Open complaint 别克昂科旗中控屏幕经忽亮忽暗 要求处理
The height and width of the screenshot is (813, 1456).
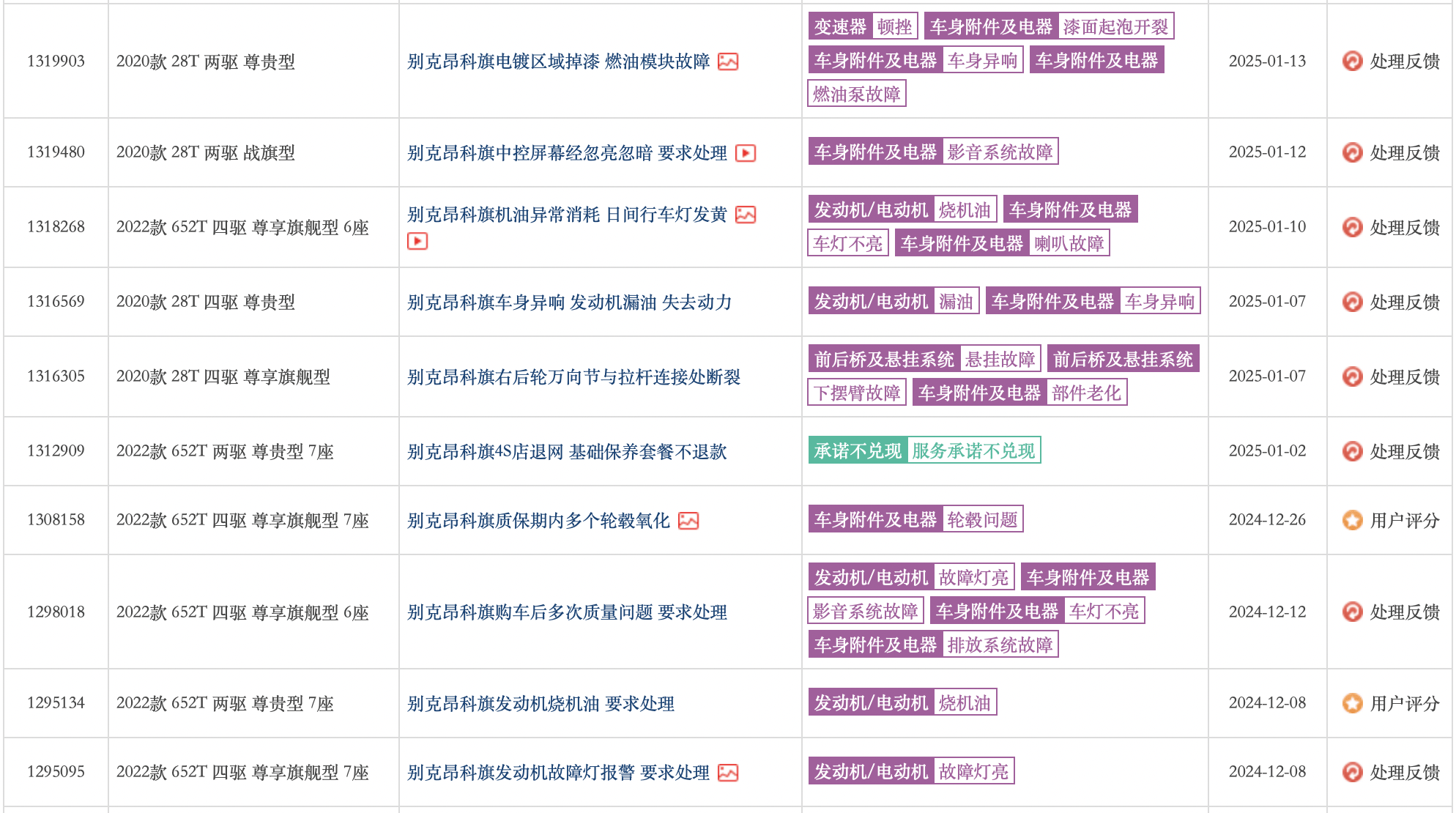click(x=567, y=153)
